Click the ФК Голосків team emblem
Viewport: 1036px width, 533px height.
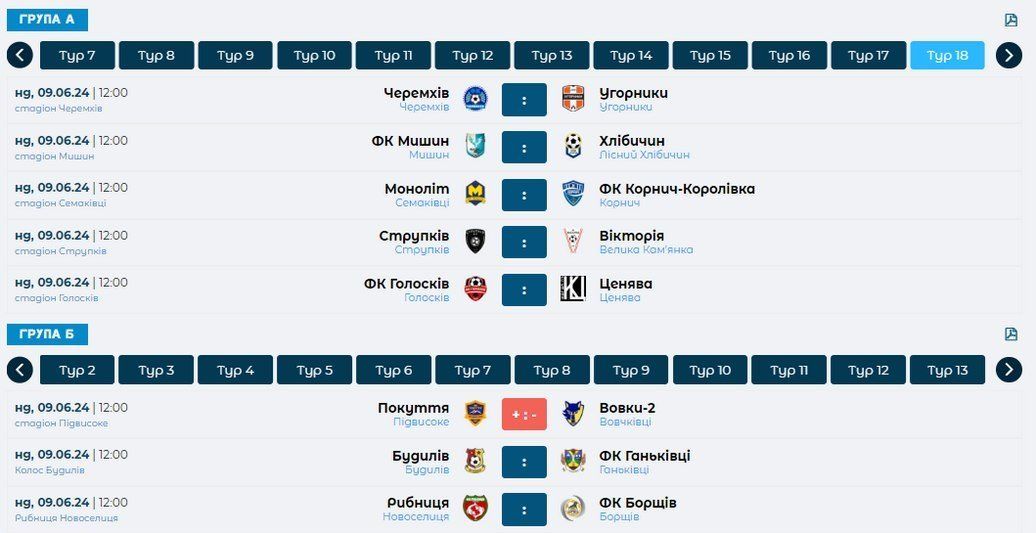pyautogui.click(x=476, y=289)
